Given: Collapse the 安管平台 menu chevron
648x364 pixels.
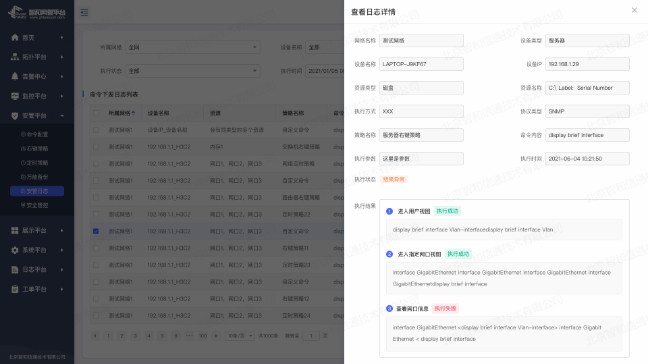Looking at the screenshot, I should (x=62, y=116).
